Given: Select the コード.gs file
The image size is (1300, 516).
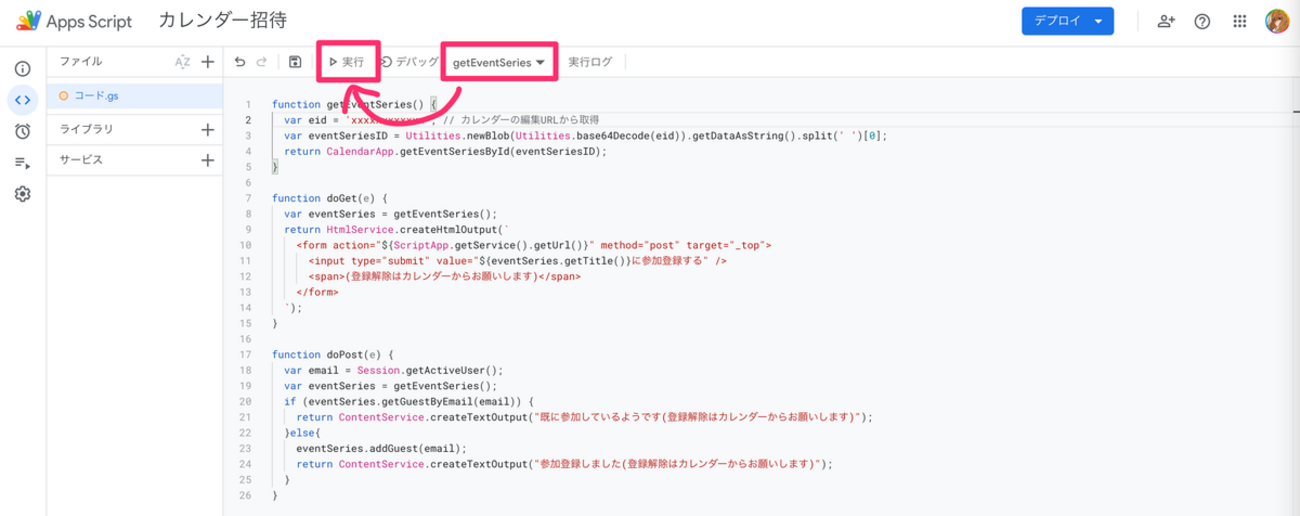Looking at the screenshot, I should (x=133, y=96).
